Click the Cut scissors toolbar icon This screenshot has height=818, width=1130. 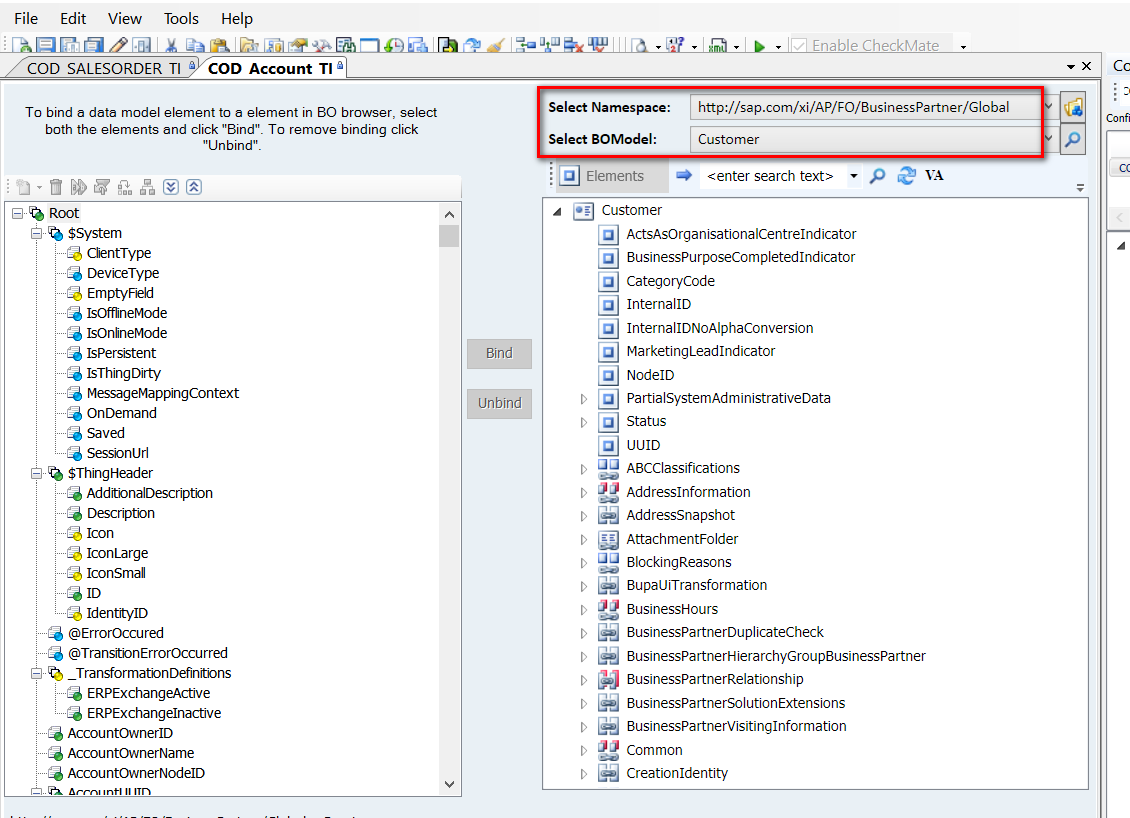point(171,45)
